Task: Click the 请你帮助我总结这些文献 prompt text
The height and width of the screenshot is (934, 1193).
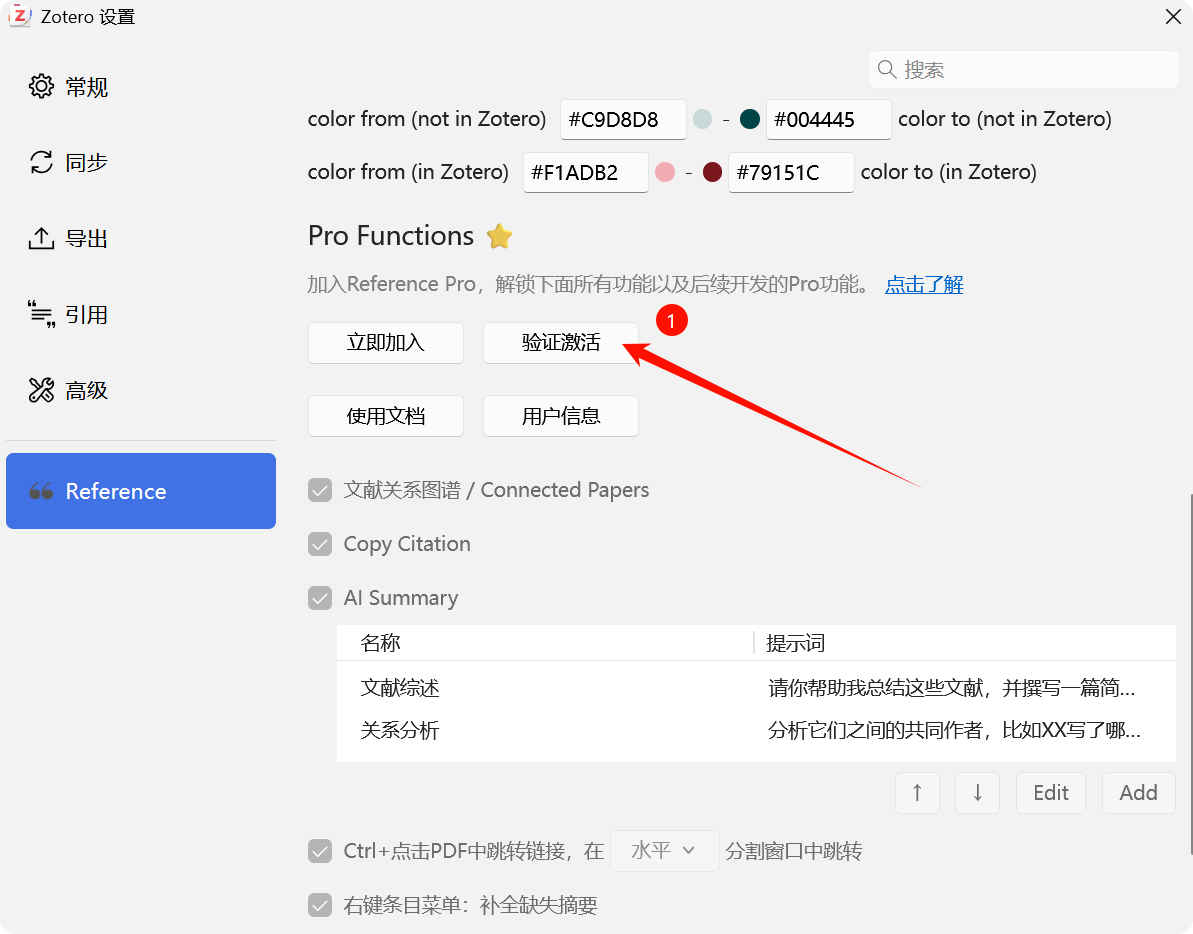Action: (x=952, y=688)
